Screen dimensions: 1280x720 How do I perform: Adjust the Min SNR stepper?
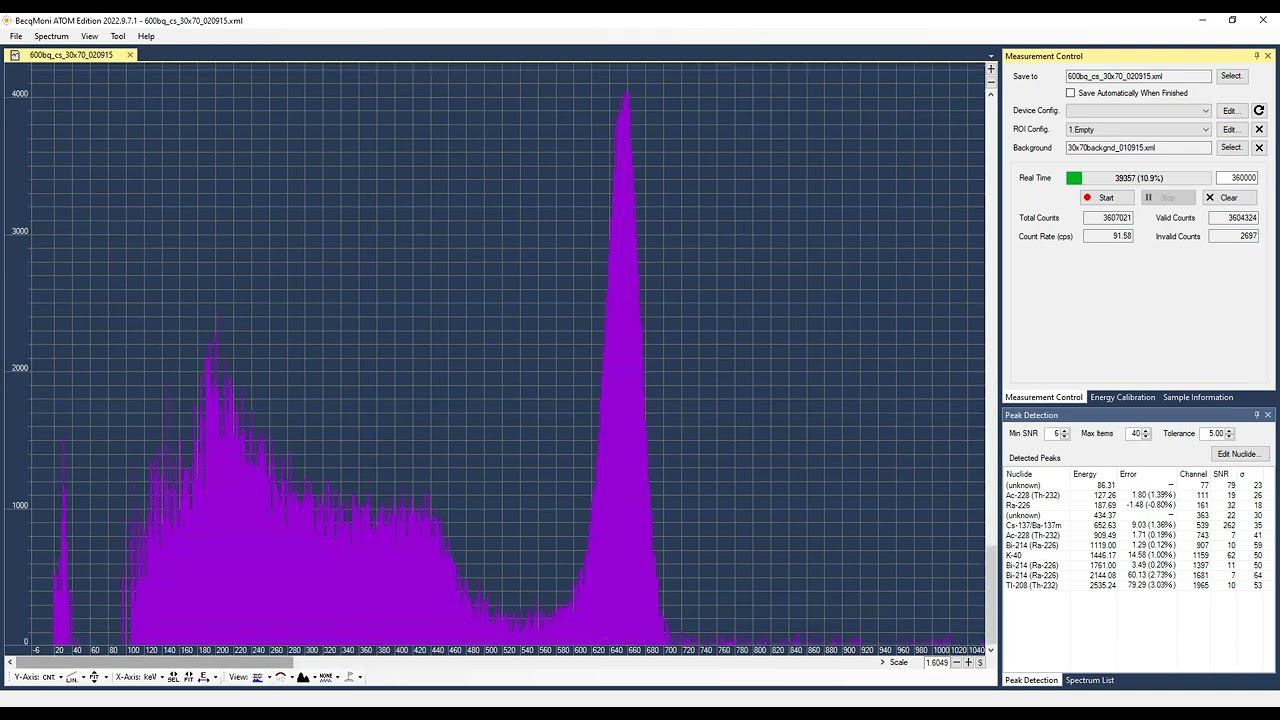pos(1064,433)
